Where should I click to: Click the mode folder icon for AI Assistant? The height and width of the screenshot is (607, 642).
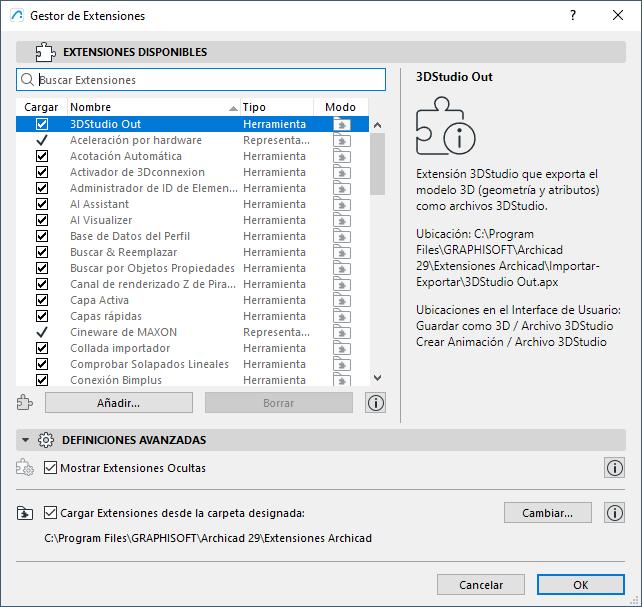coord(342,204)
